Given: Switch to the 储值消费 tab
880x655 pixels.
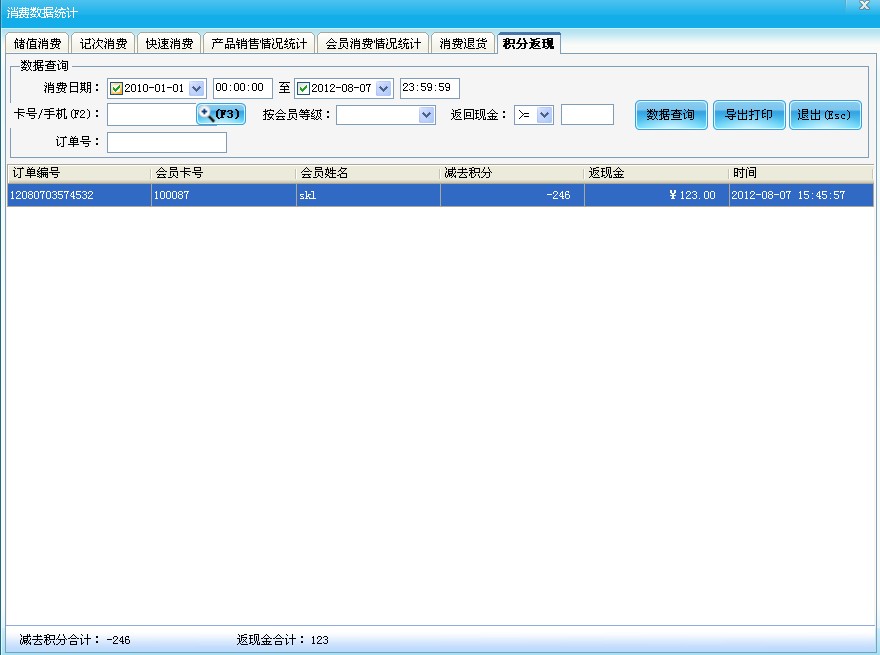Looking at the screenshot, I should tap(37, 43).
